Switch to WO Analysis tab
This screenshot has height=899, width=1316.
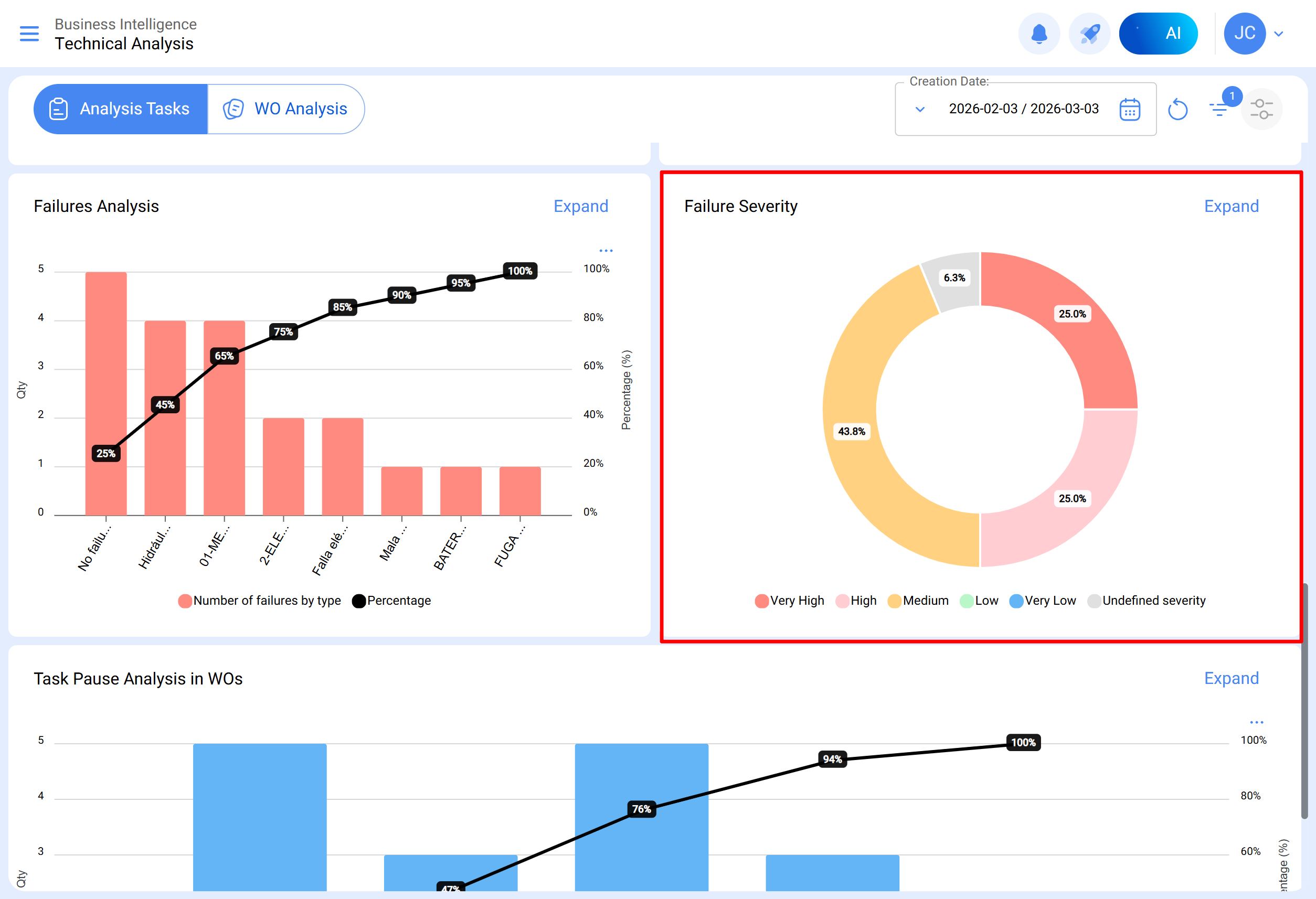tap(286, 109)
